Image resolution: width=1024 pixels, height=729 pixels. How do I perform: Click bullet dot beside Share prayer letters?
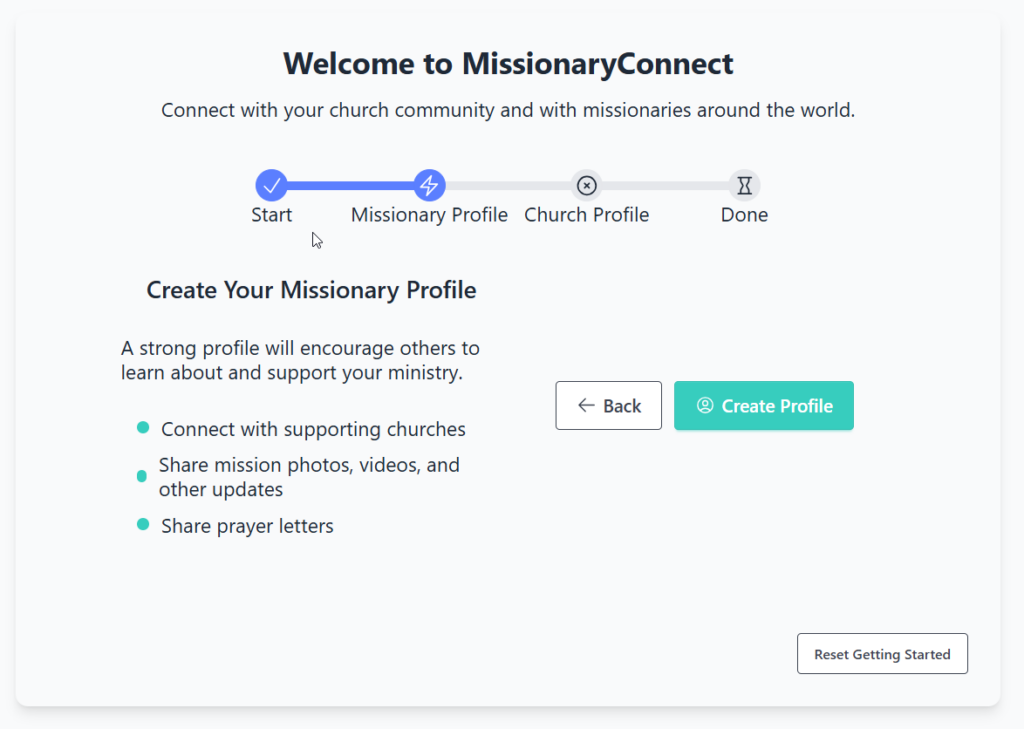143,524
